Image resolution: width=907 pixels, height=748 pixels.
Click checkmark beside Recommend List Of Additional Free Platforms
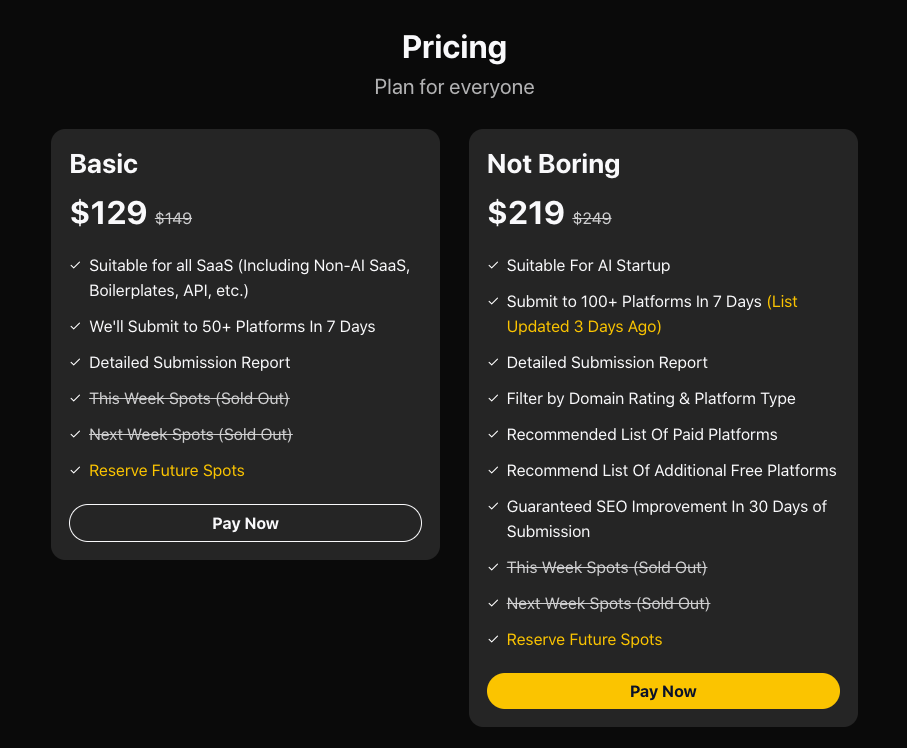(x=493, y=471)
